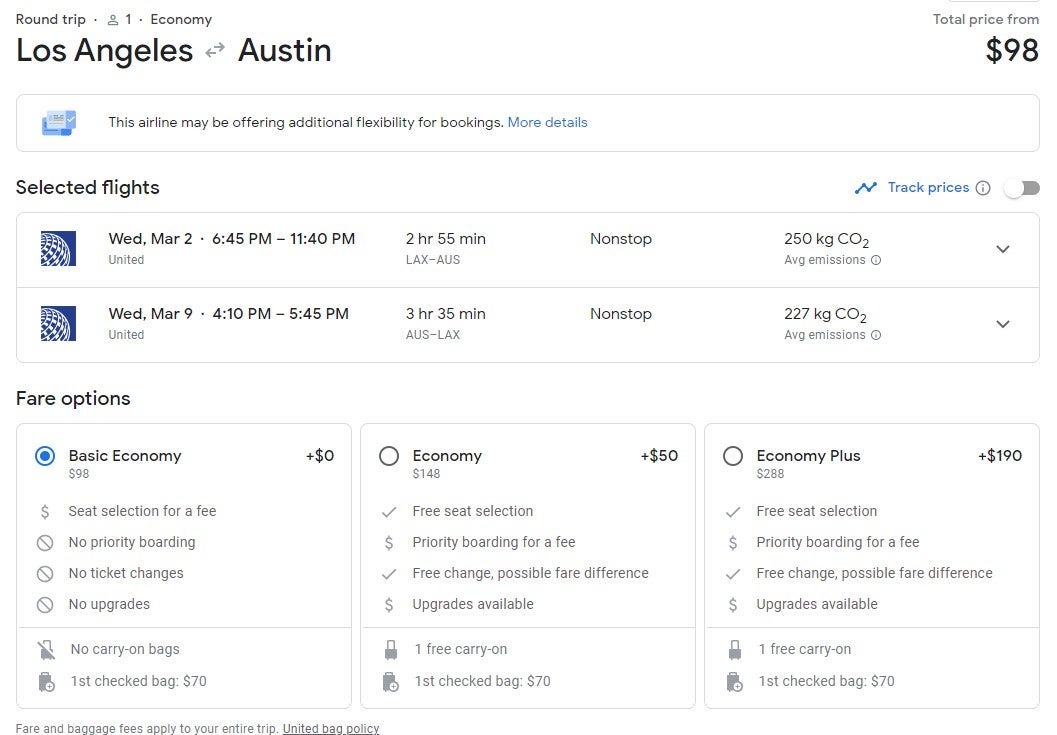Click info icon next to 250 kg emissions
The width and height of the screenshot is (1057, 735).
click(x=876, y=260)
